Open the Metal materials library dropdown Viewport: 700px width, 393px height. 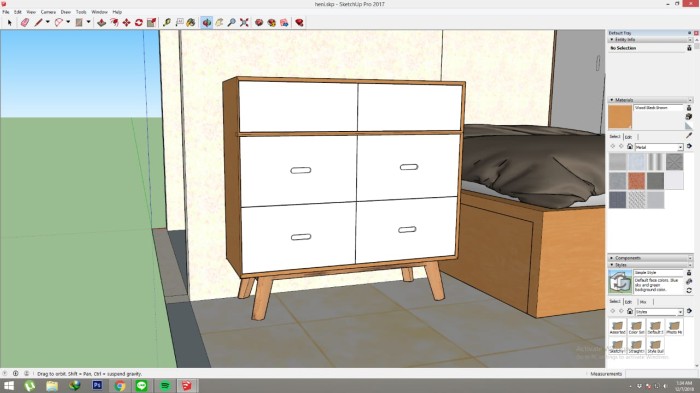[x=680, y=147]
